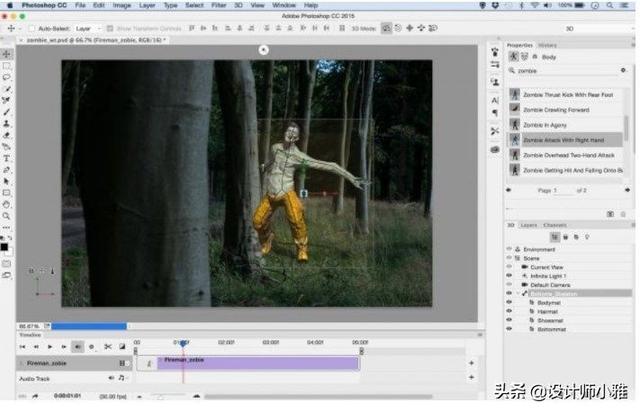Toggle visibility of Environment in 3D panel

510,249
